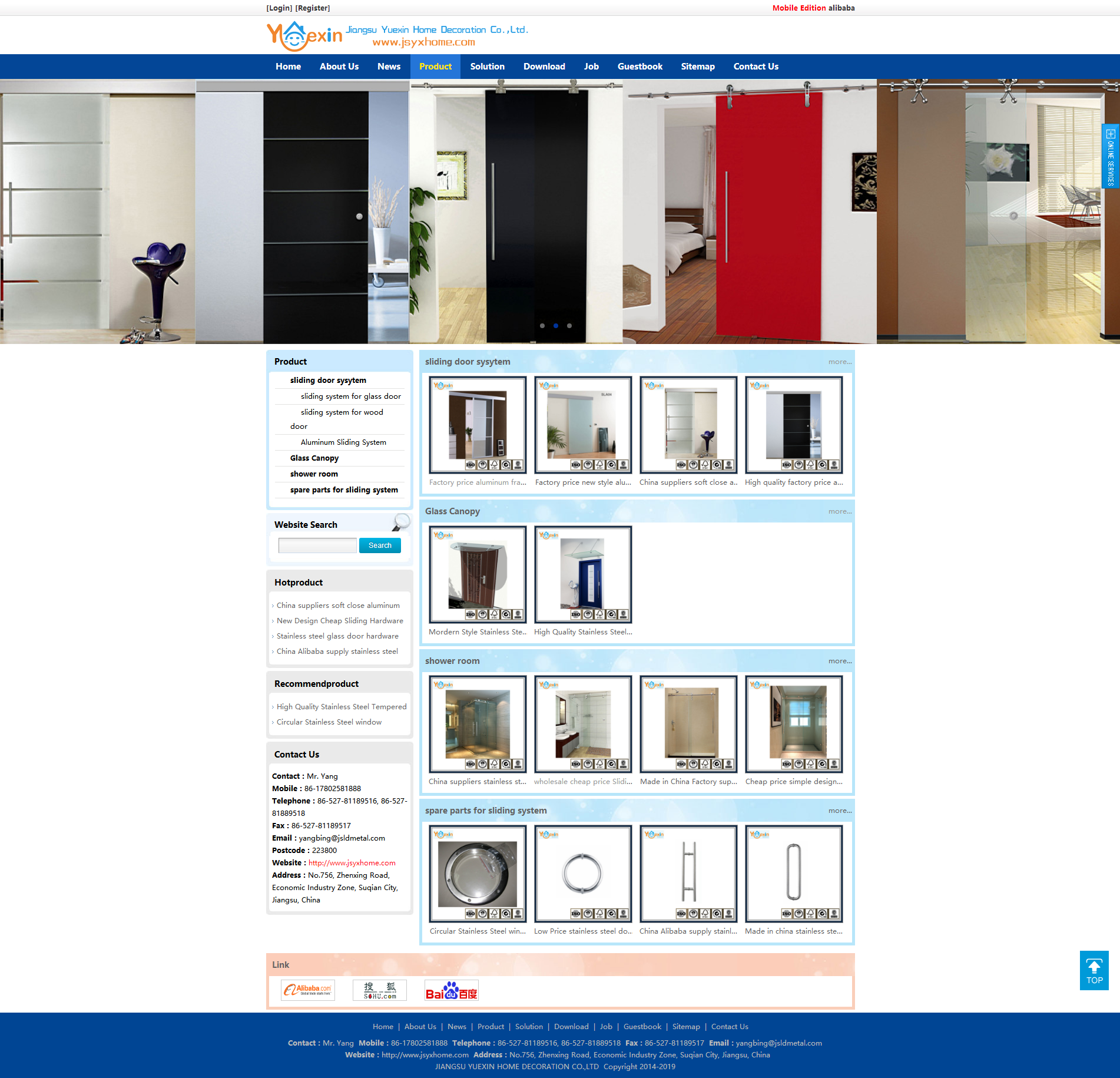The image size is (1120, 1078).
Task: Open the Download menu item
Action: (544, 67)
